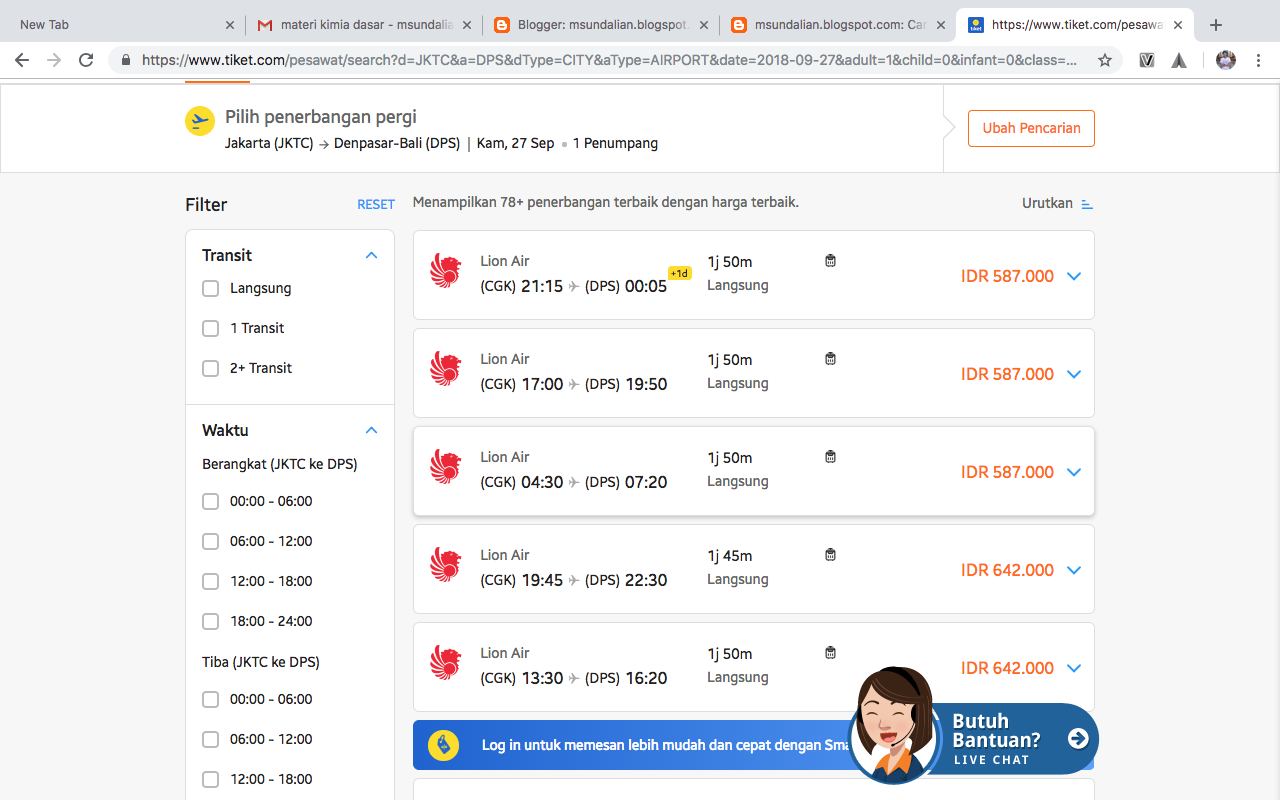This screenshot has height=800, width=1280.
Task: Tick the Langsung transit checkbox
Action: [210, 288]
